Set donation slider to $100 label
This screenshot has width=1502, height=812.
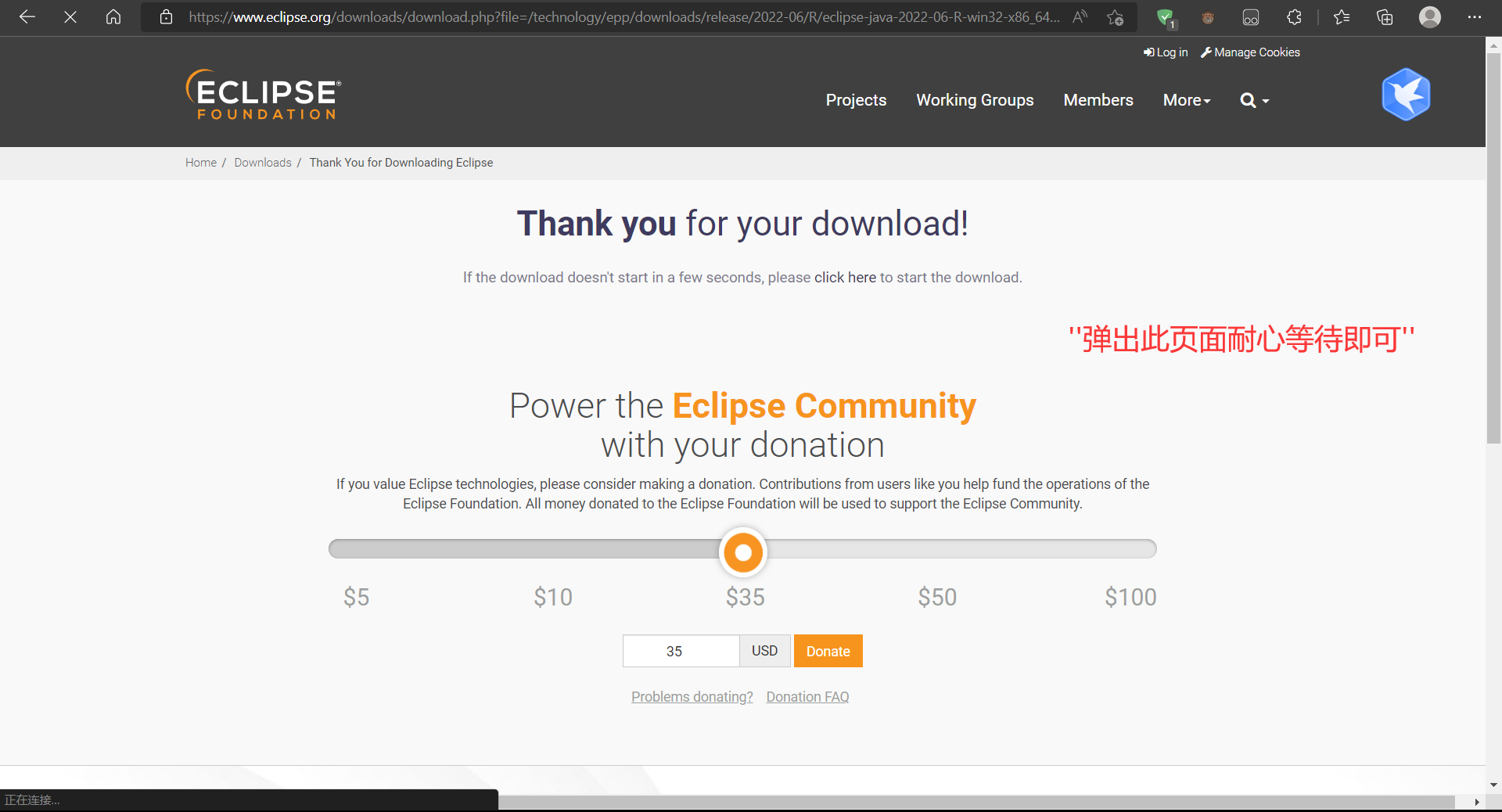pyautogui.click(x=1130, y=598)
